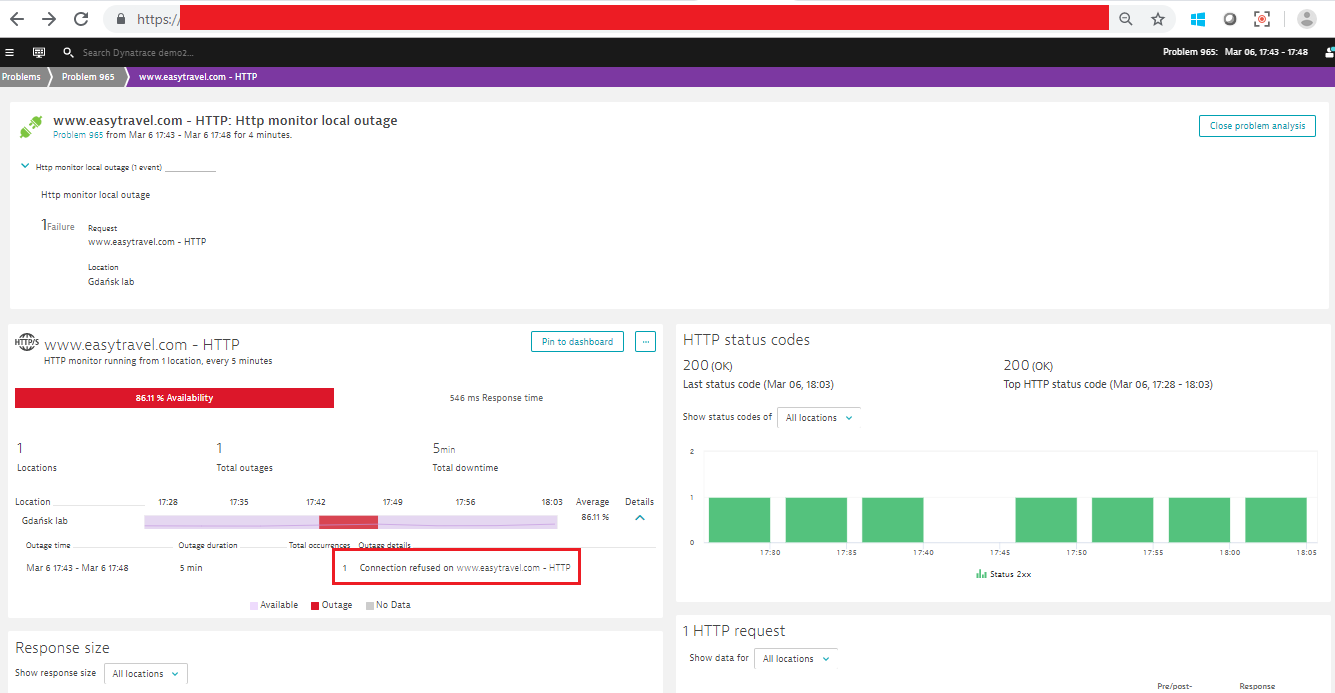Click red outage segment on availability timeline
1335x693 pixels.
pos(348,522)
